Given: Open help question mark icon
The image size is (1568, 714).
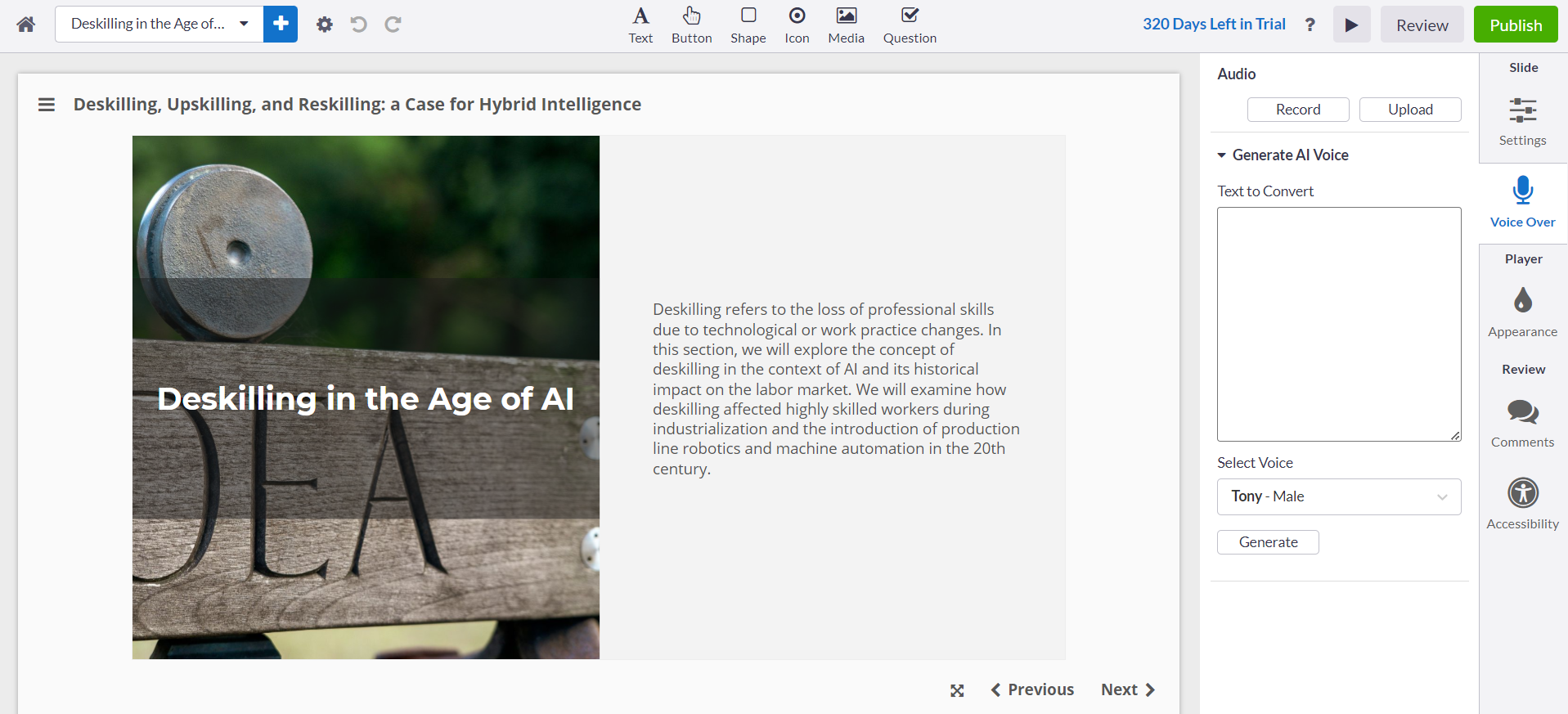Looking at the screenshot, I should pyautogui.click(x=1310, y=25).
